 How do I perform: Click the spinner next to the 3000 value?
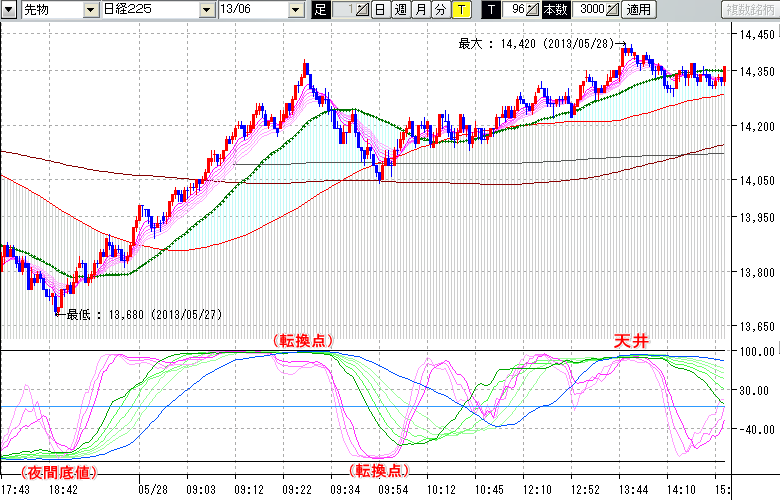click(613, 10)
